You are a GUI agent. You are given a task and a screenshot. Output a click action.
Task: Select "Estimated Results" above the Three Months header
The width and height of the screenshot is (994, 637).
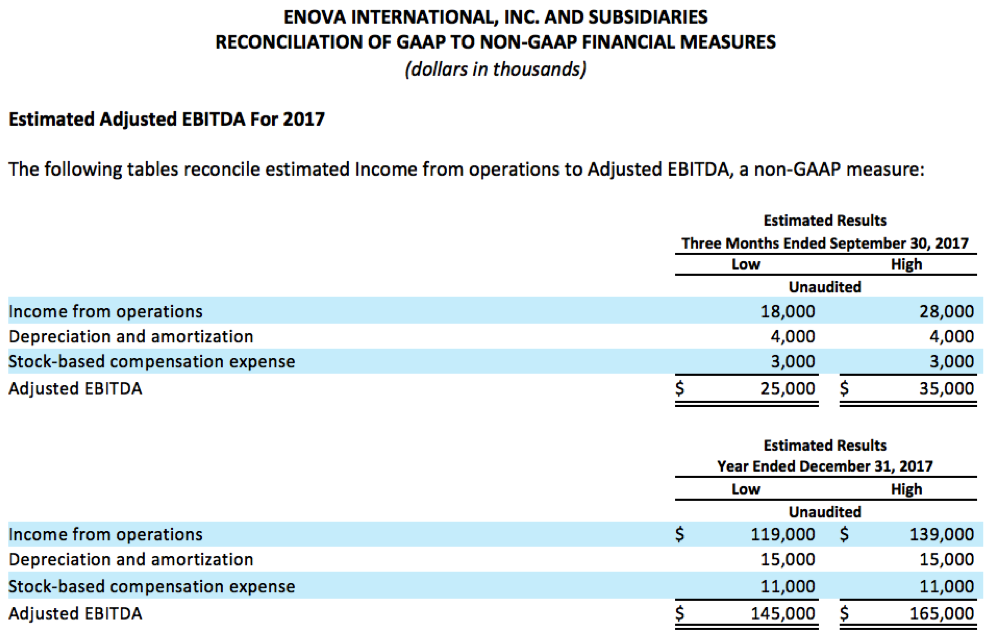(825, 221)
